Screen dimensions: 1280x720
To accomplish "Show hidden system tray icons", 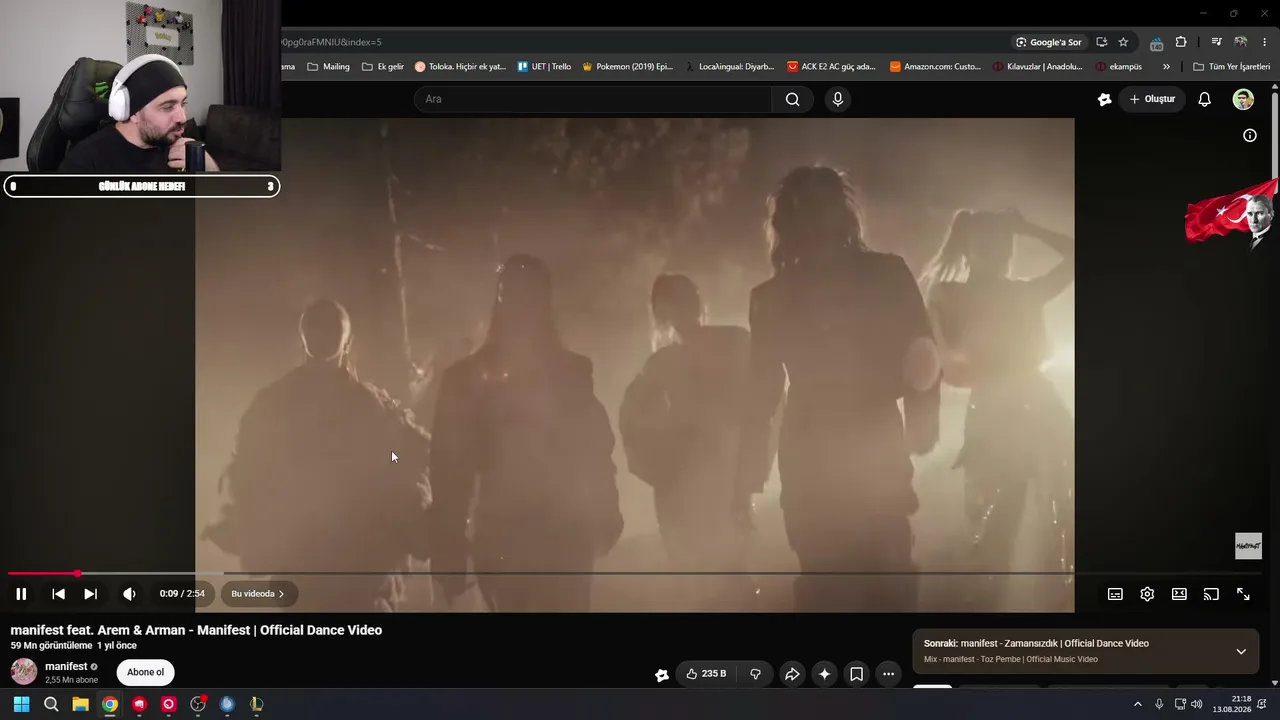I will click(x=1137, y=704).
